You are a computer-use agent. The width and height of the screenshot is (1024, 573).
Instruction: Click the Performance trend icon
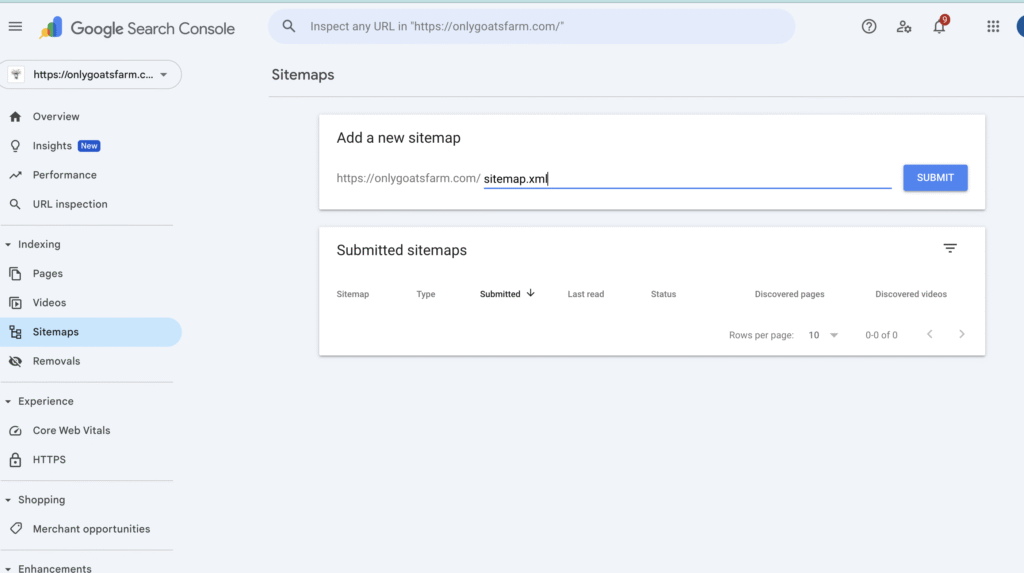point(15,175)
